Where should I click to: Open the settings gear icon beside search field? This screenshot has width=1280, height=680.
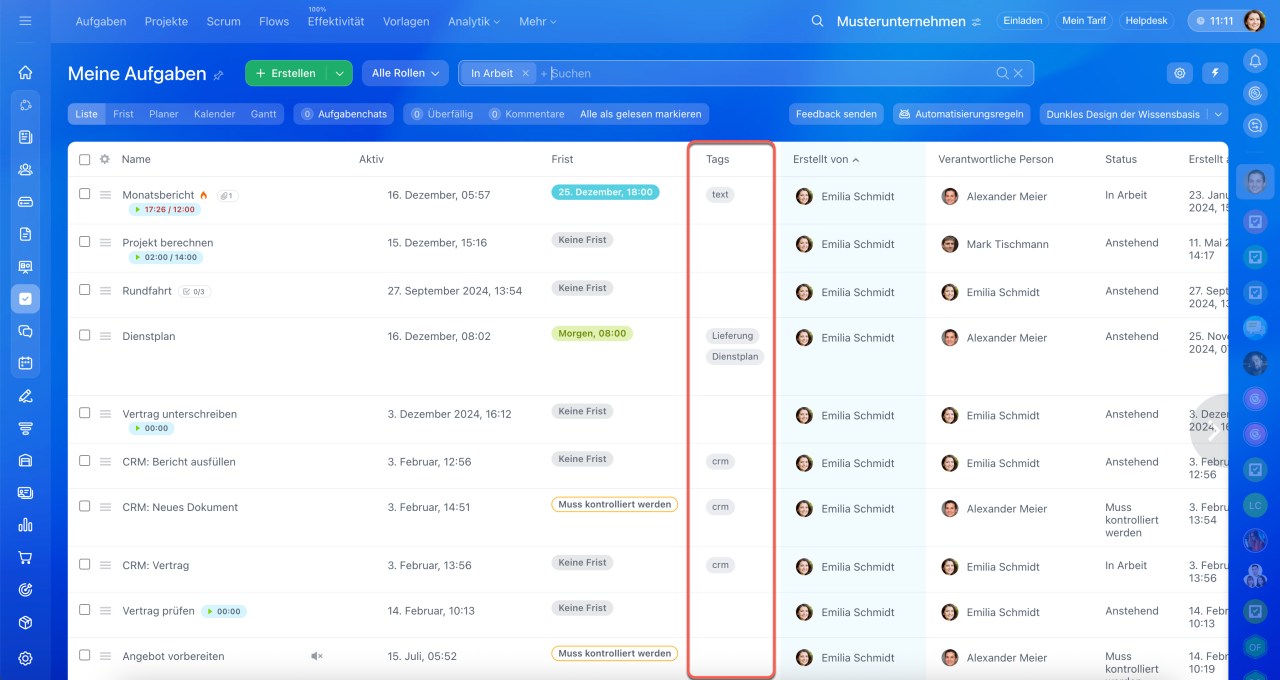pos(1180,73)
